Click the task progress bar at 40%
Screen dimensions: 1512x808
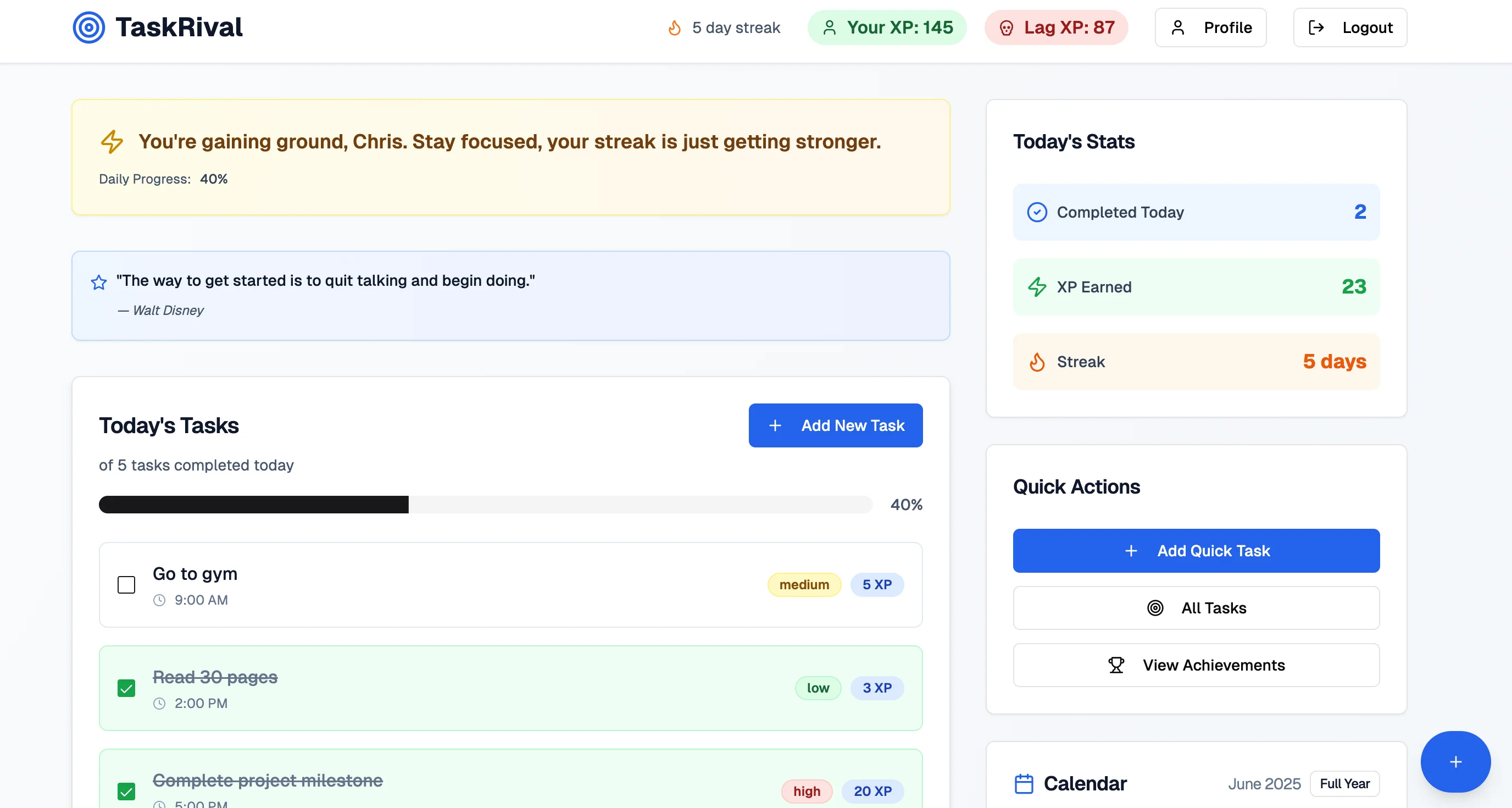(486, 505)
